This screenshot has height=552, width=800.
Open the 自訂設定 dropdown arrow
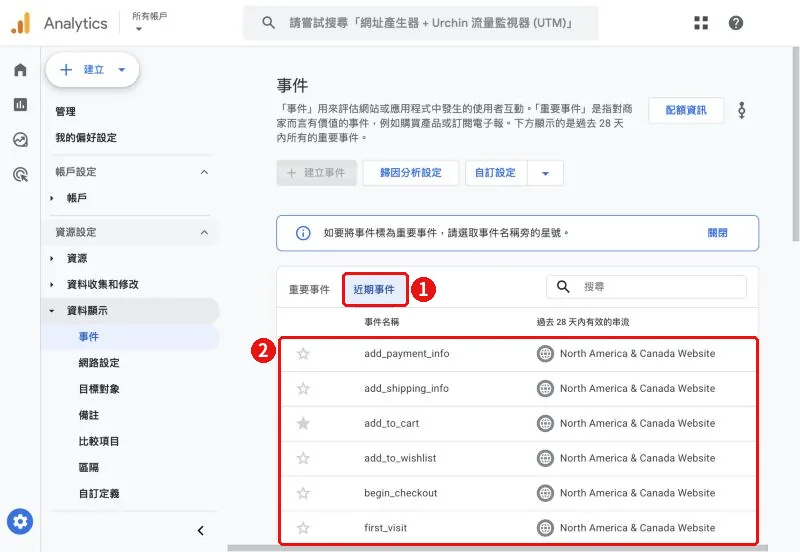coord(545,173)
